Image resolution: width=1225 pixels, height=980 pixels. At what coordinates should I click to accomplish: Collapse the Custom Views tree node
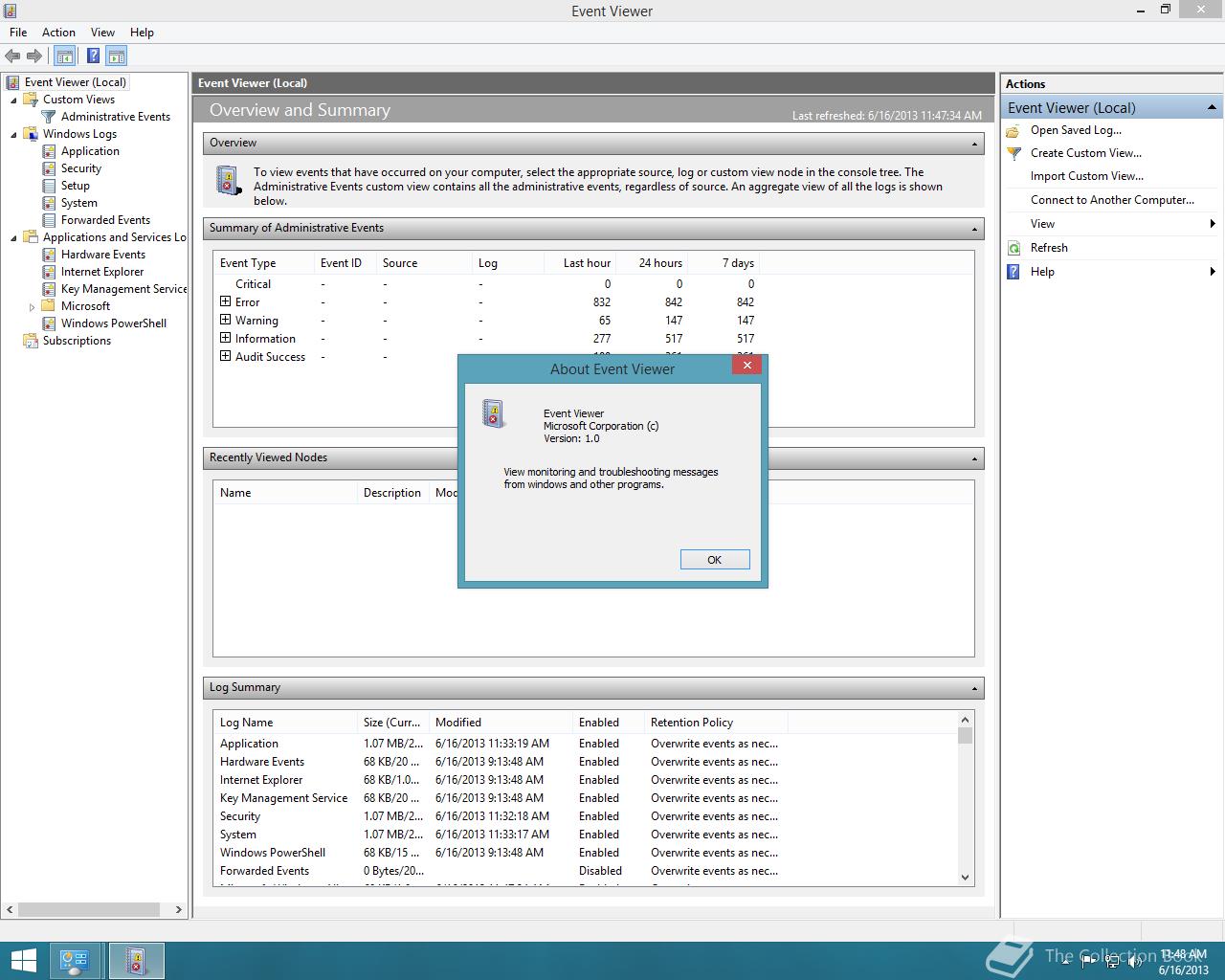coord(13,100)
